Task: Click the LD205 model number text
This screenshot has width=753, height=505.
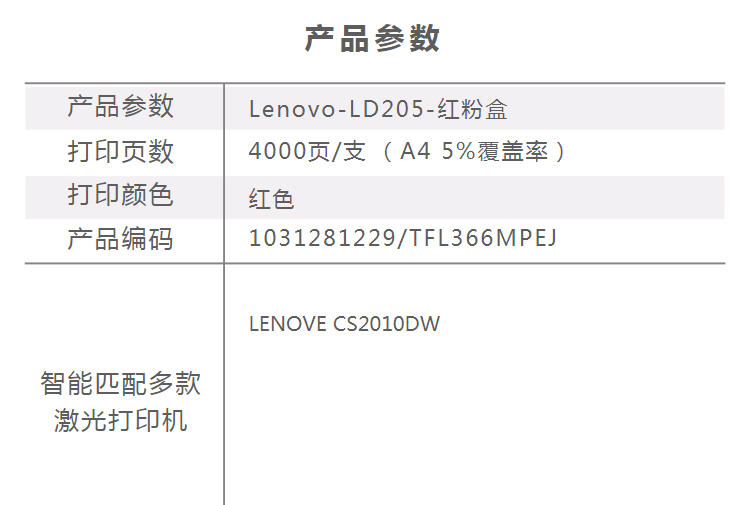Action: pos(387,109)
